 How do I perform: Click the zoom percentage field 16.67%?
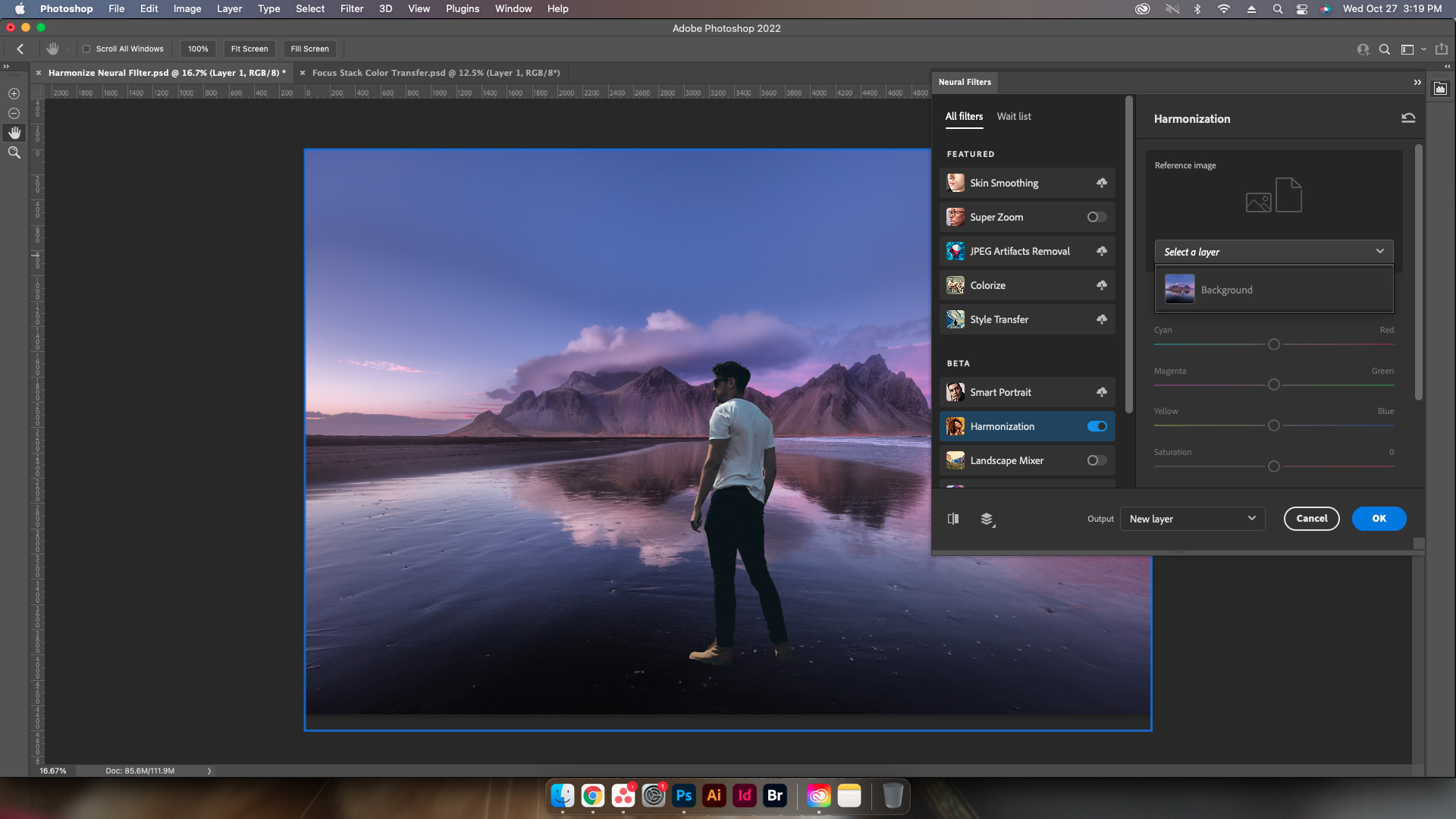[53, 770]
